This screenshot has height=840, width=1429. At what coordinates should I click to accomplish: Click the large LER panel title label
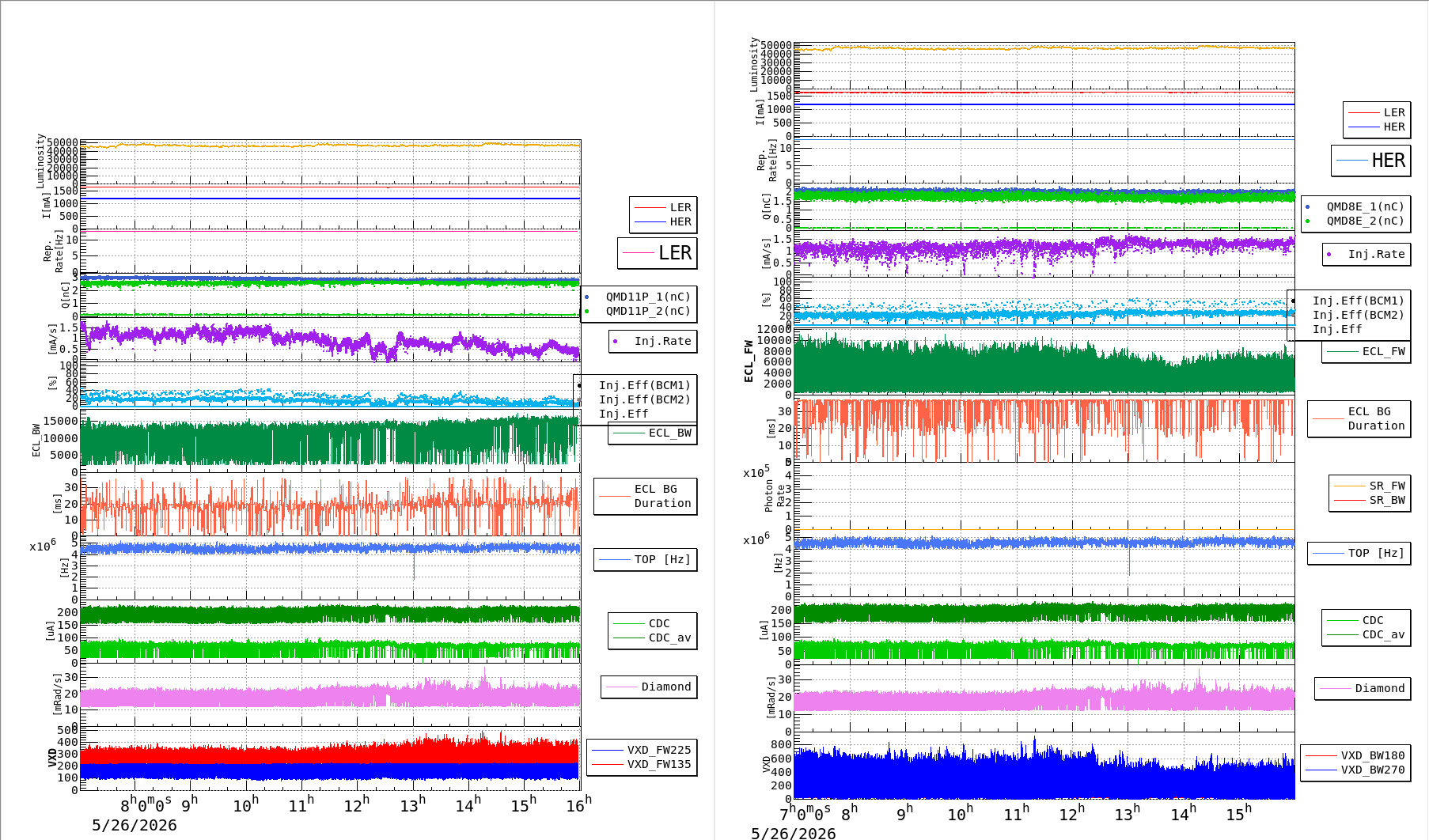[675, 253]
